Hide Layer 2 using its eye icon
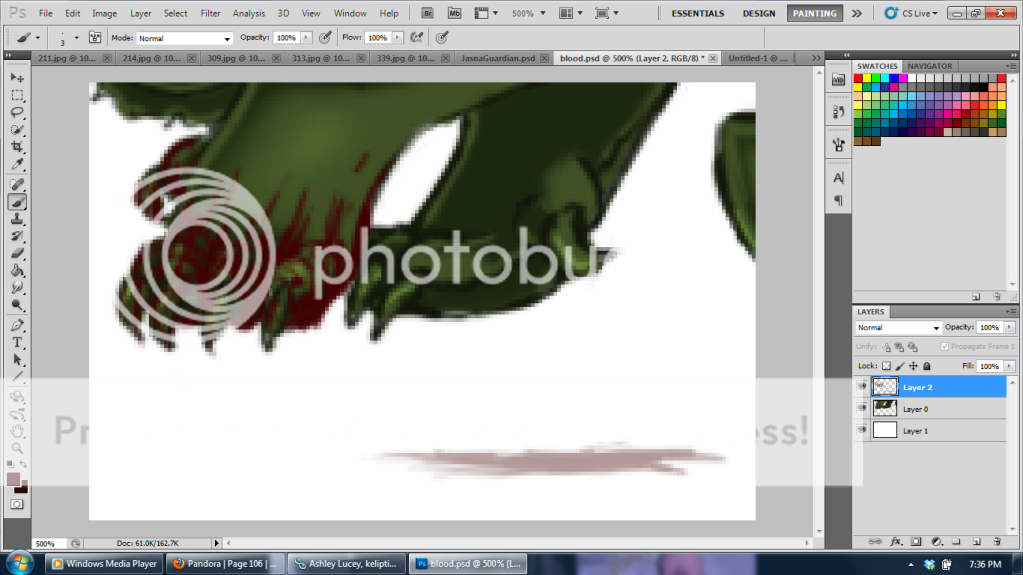 point(862,386)
